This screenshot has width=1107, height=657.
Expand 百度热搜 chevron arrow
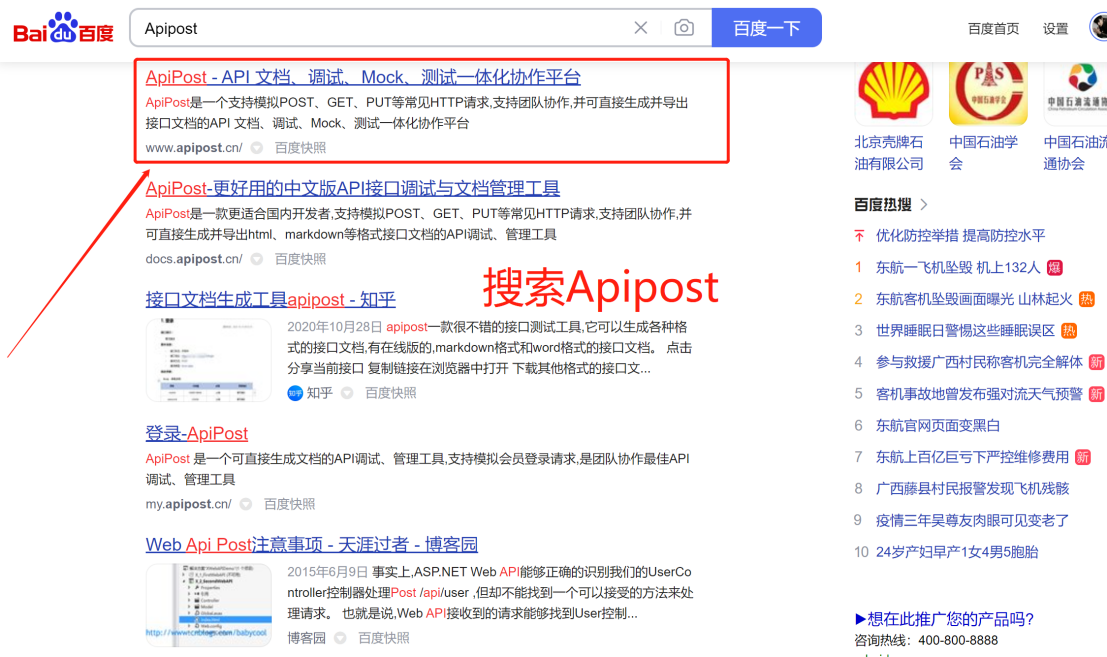(923, 205)
